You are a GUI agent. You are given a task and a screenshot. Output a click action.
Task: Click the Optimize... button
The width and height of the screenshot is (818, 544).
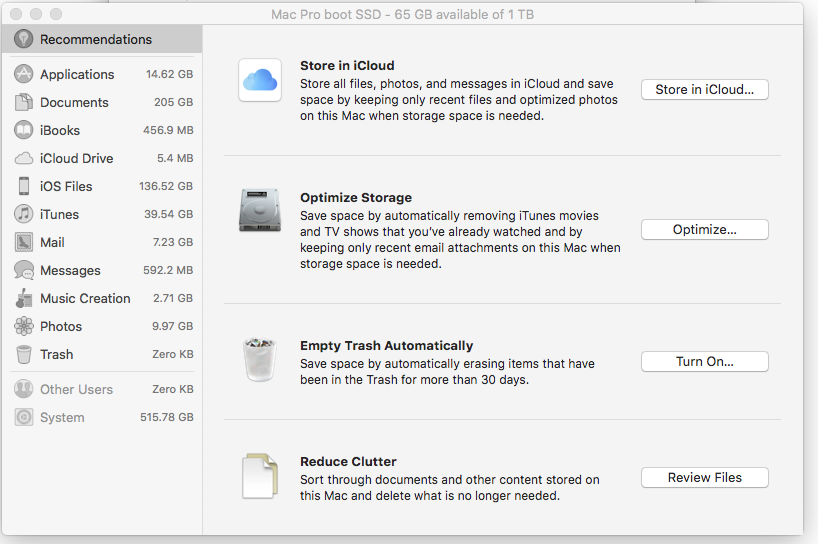[704, 229]
